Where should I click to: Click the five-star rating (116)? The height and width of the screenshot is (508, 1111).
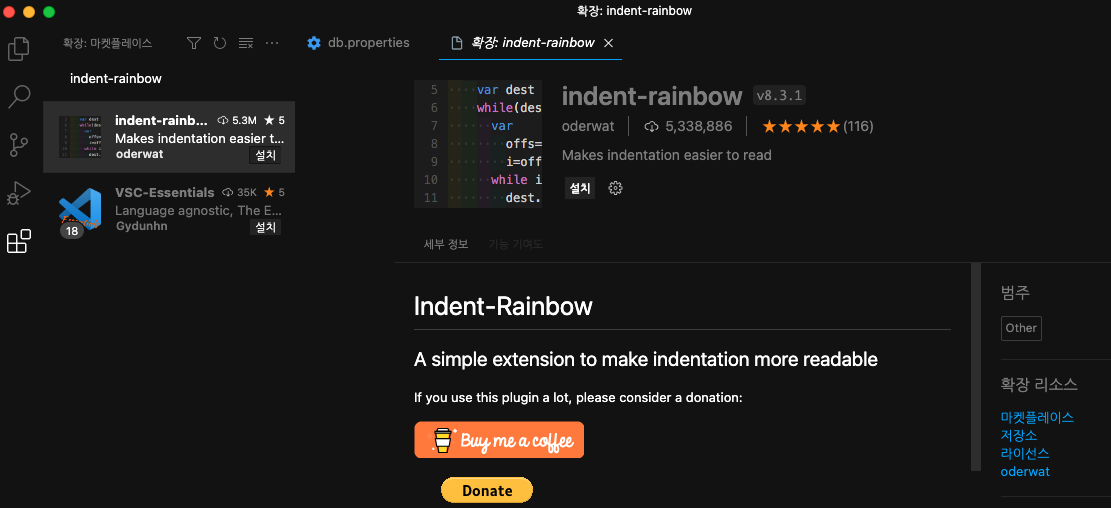click(818, 126)
